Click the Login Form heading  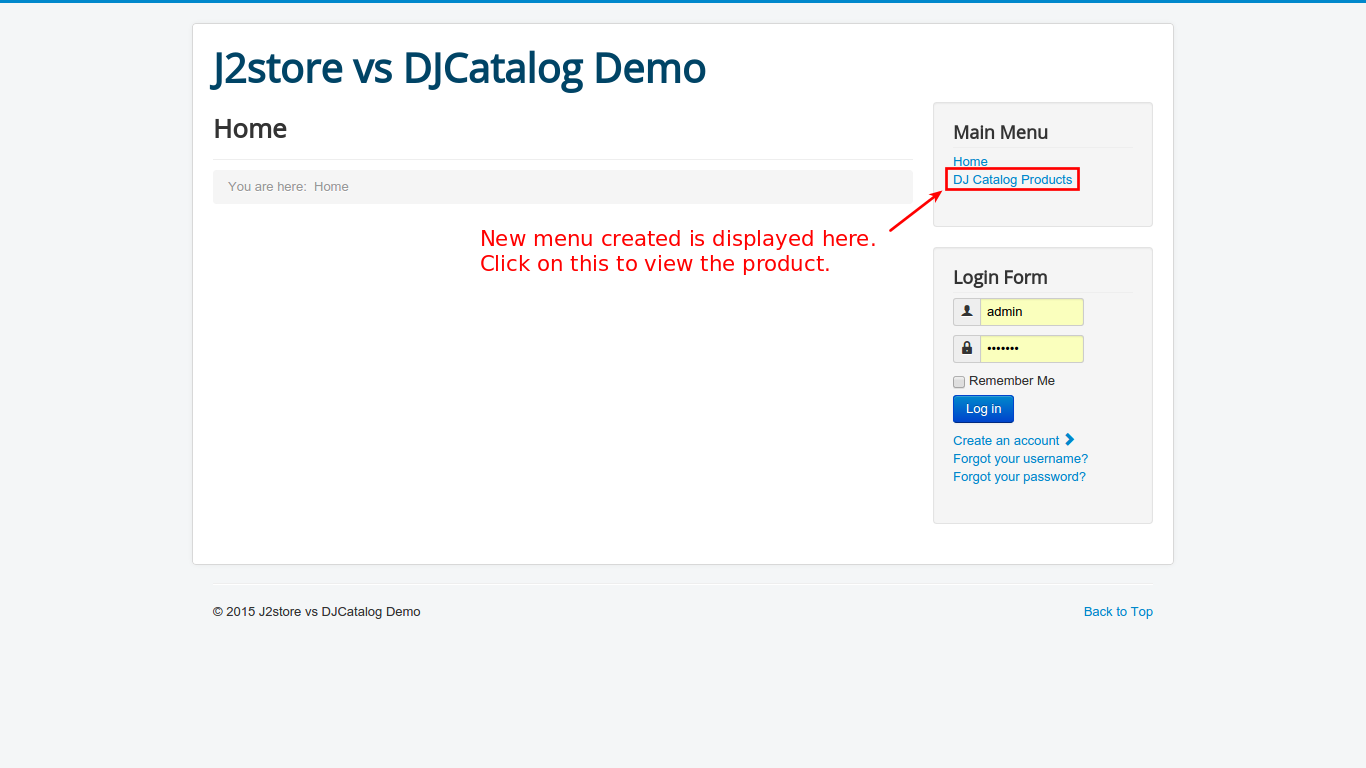tap(1000, 277)
